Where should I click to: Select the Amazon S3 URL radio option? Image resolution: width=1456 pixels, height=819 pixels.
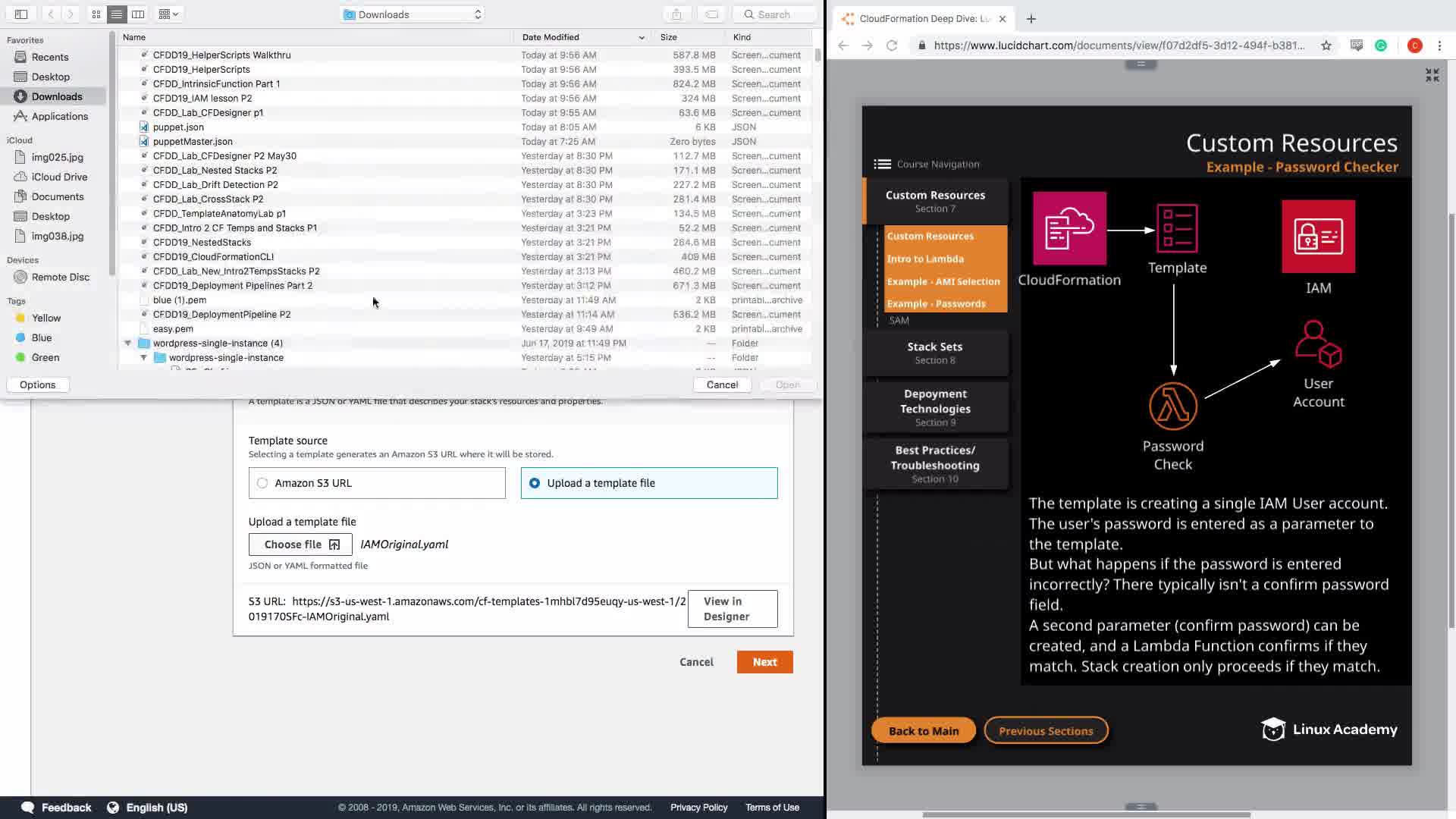pyautogui.click(x=262, y=483)
